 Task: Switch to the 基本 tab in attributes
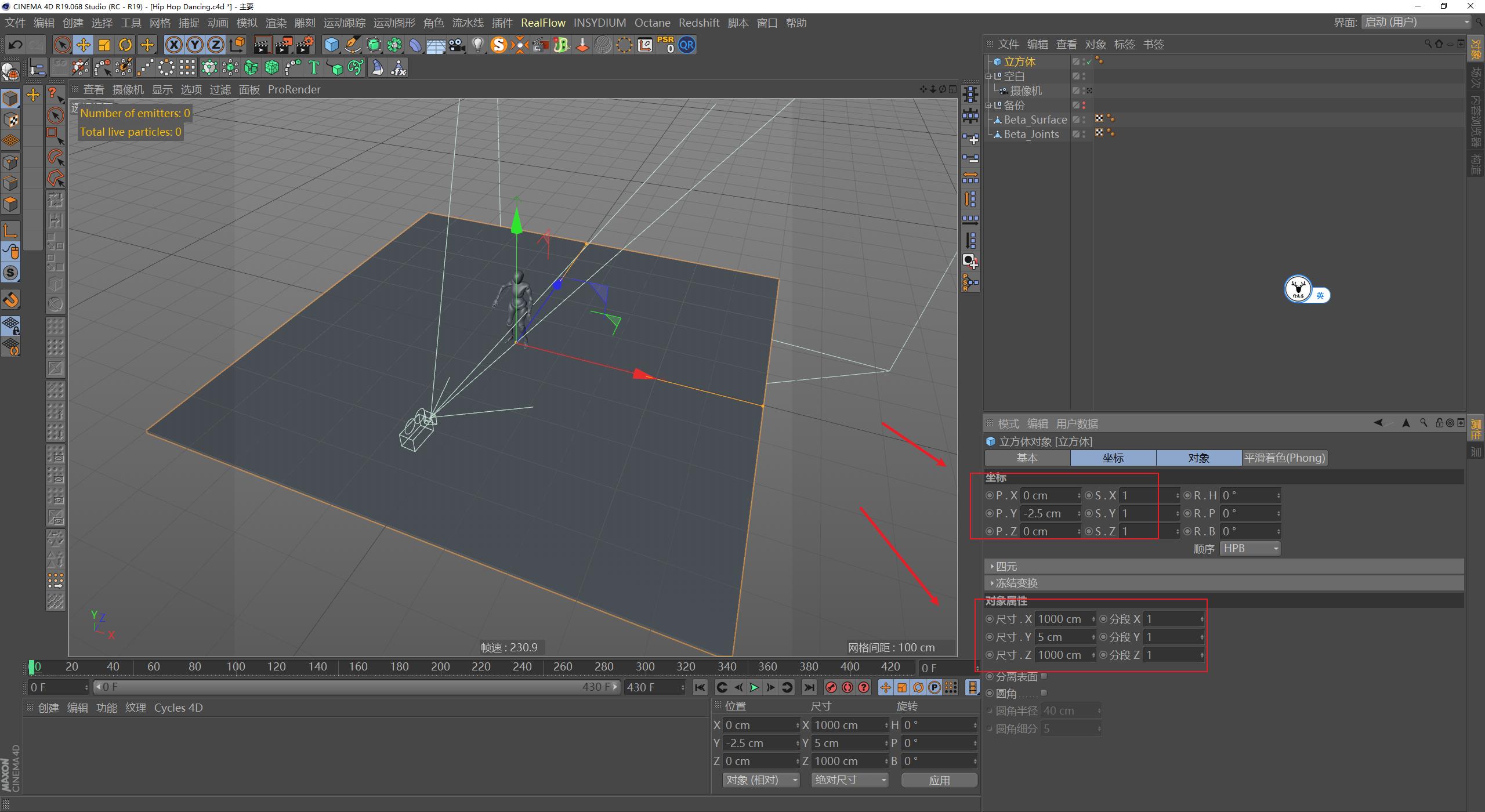pos(1027,458)
